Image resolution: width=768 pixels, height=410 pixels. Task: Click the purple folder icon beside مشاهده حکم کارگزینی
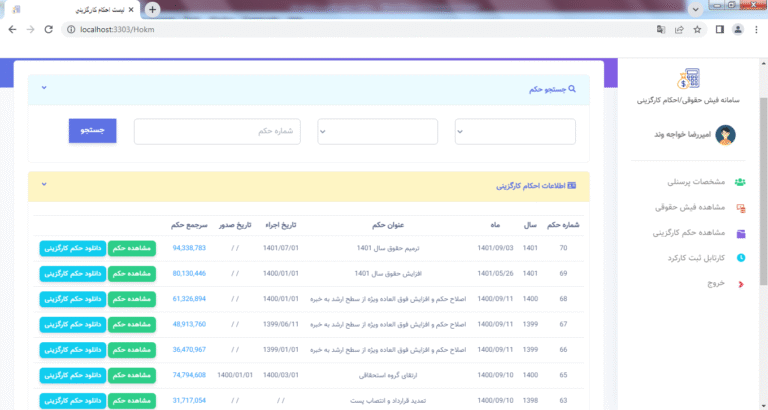click(x=740, y=233)
